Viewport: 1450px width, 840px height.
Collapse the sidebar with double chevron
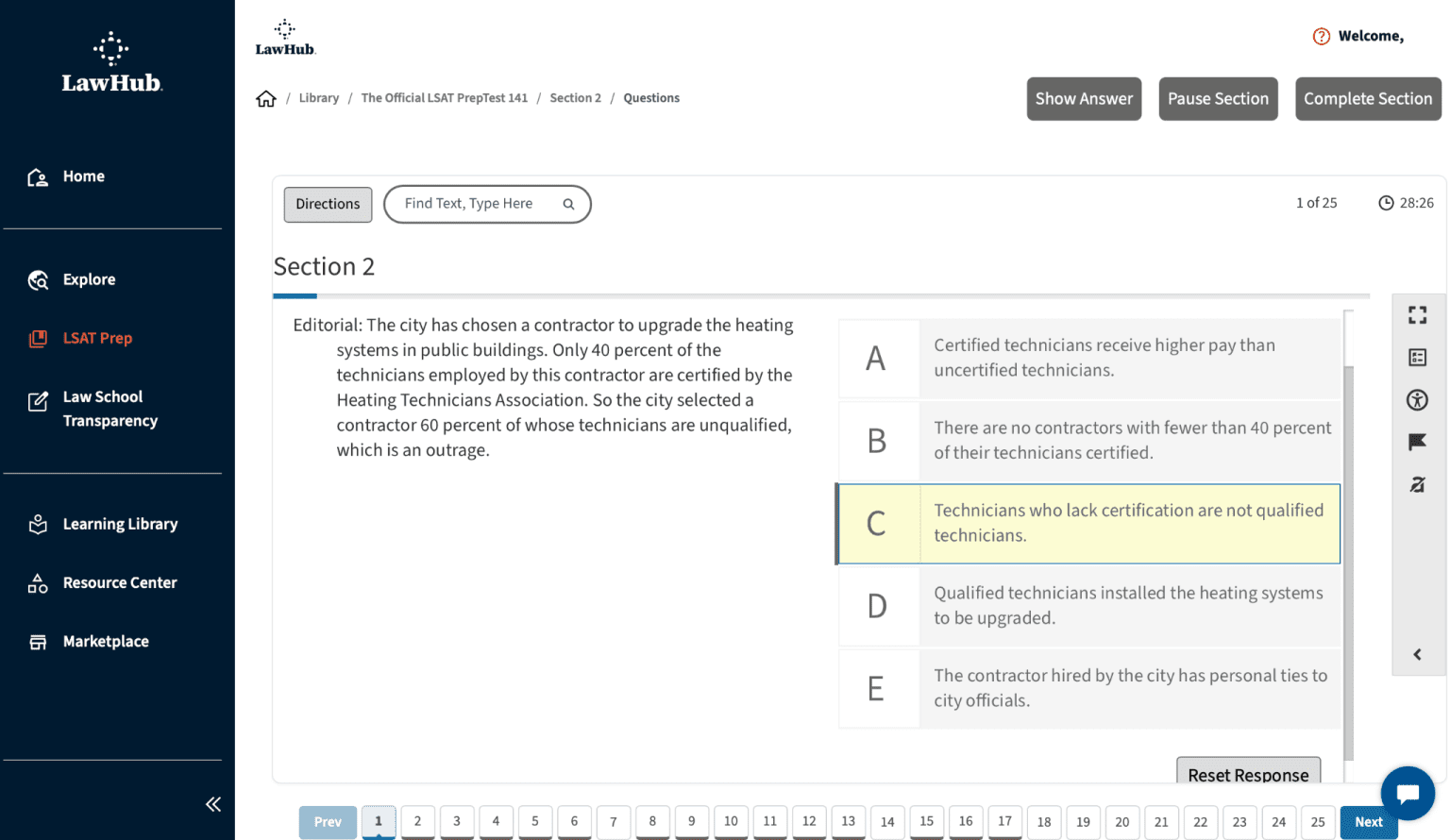[x=213, y=804]
